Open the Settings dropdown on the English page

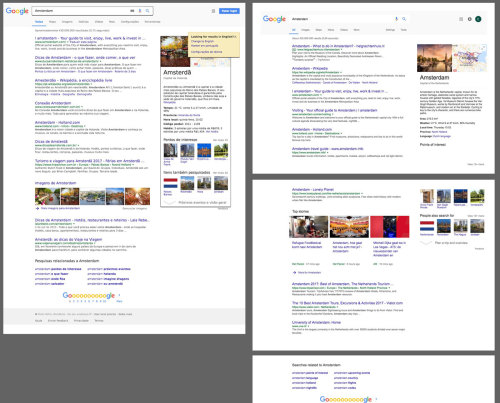point(390,30)
